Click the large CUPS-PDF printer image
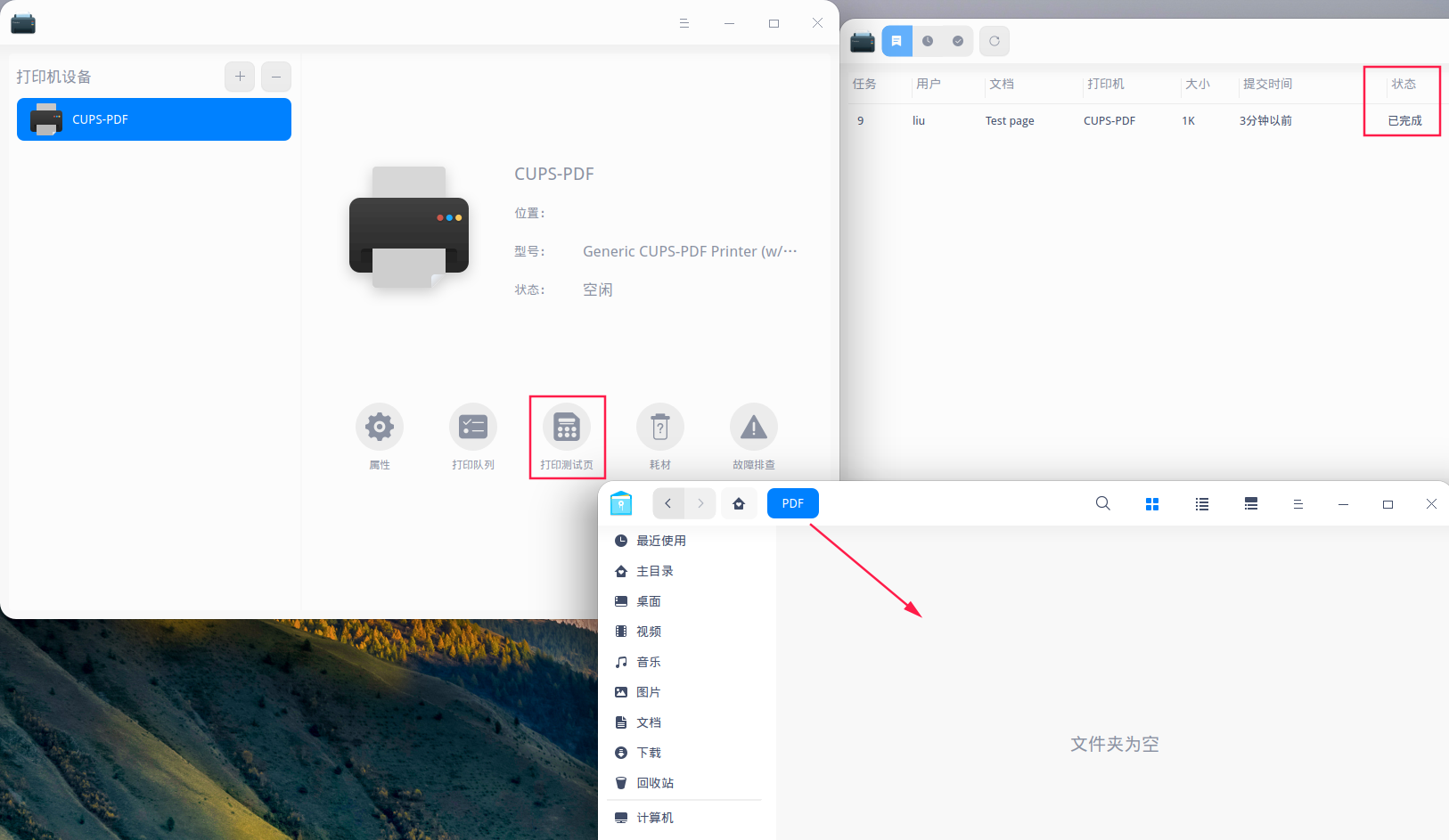The height and width of the screenshot is (840, 1449). click(409, 227)
